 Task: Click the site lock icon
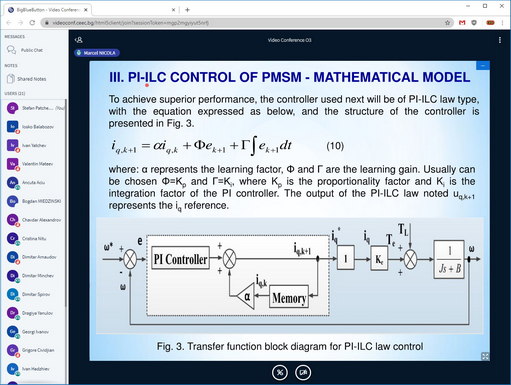coord(47,23)
